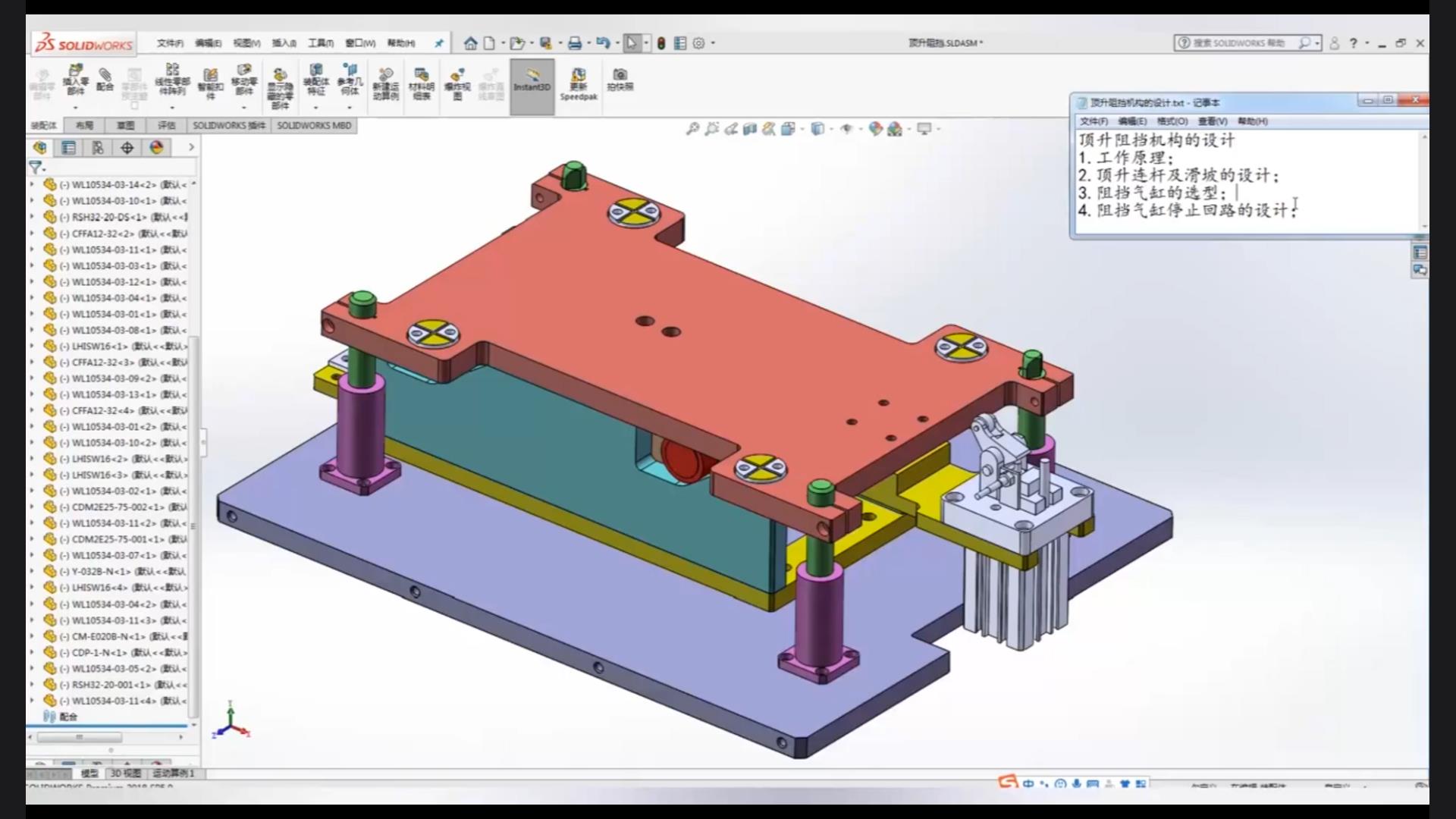The image size is (1456, 819).
Task: Click the Take Snapshot (拍快照) camera tool
Action: (620, 79)
